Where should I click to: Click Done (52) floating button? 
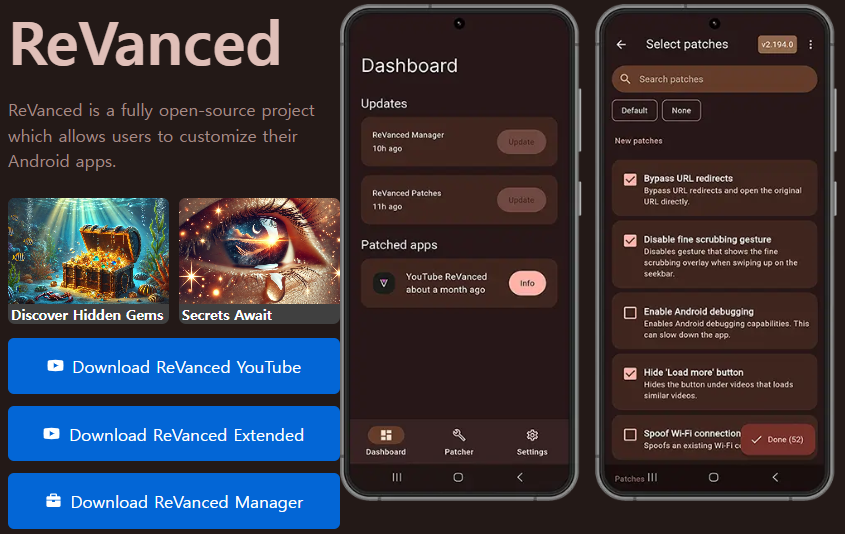click(x=777, y=440)
